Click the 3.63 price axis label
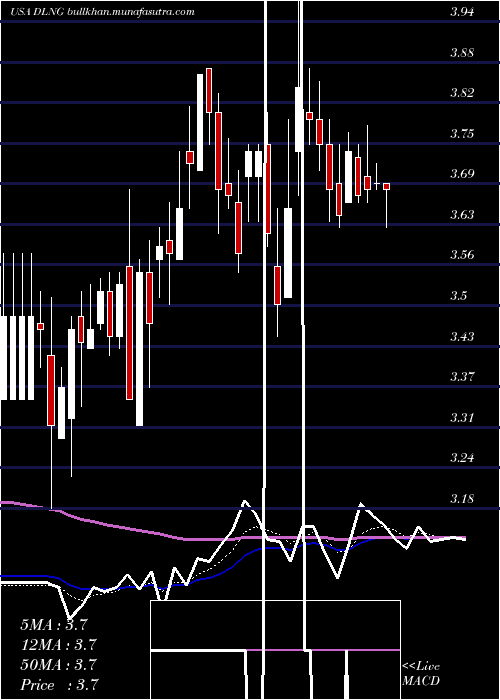This screenshot has height=700, width=500. 462,215
